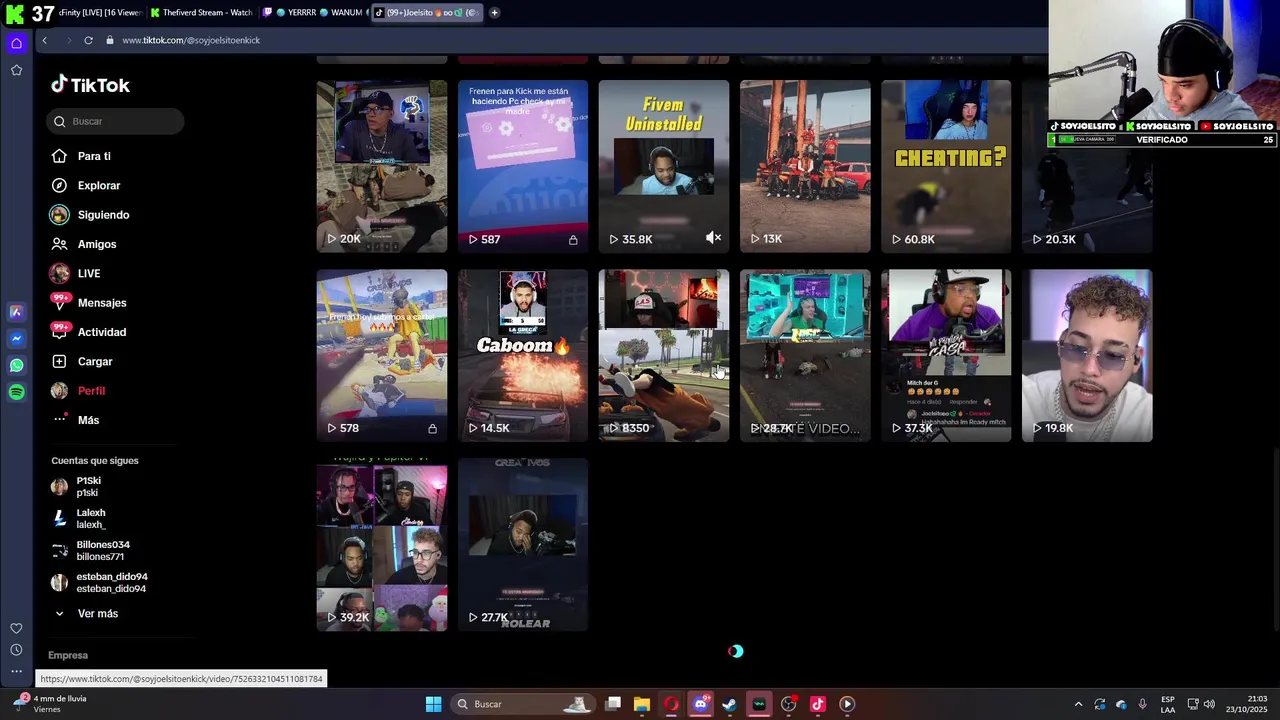Click the taskbar Buscar search box
This screenshot has height=720, width=1280.
[x=521, y=704]
